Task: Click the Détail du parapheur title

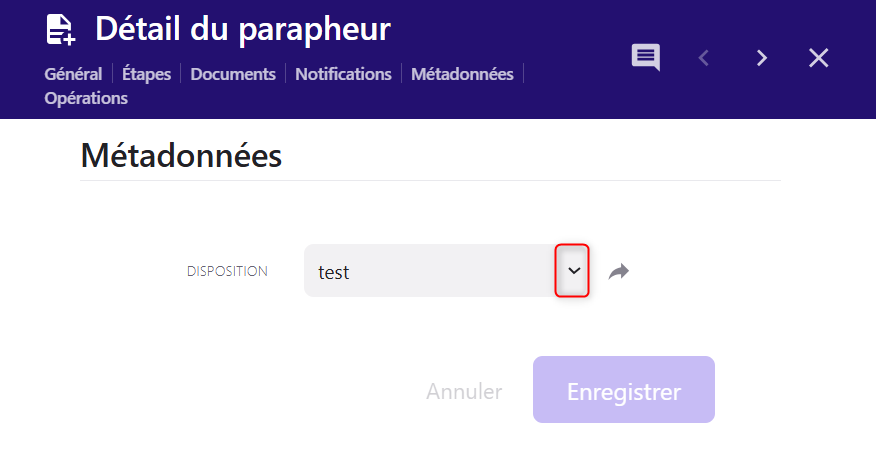Action: (242, 30)
